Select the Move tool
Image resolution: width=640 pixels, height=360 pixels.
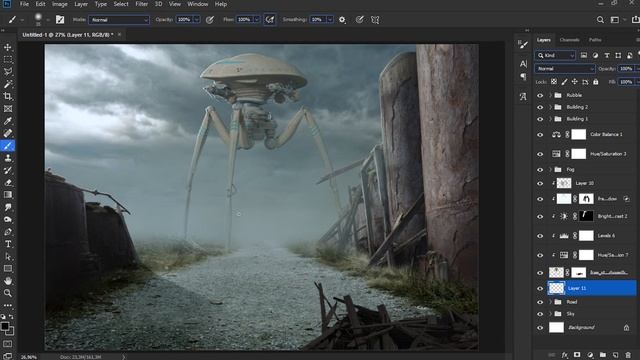tap(8, 47)
